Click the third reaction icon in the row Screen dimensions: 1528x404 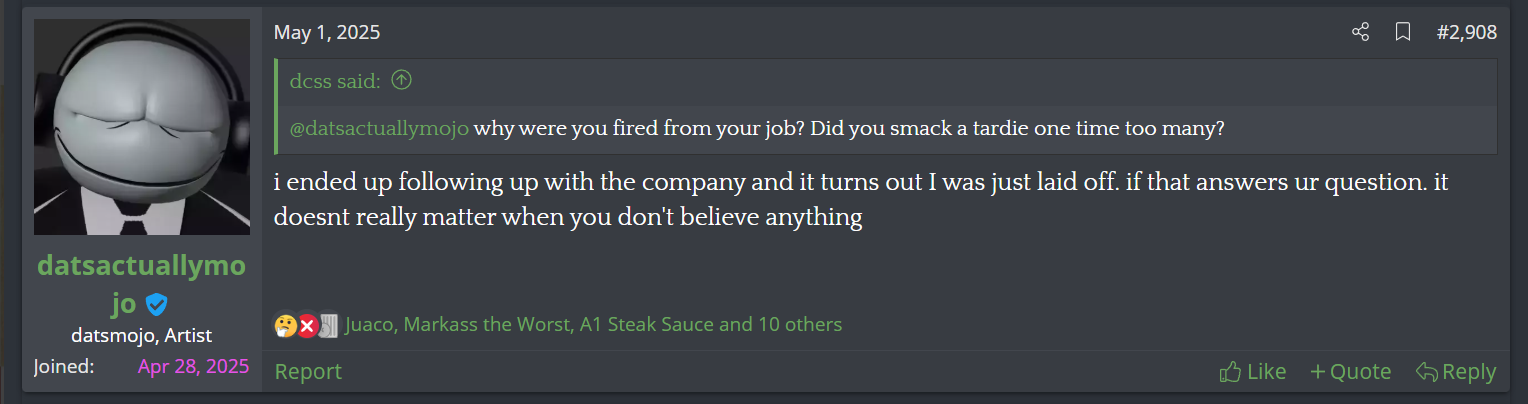[x=328, y=325]
